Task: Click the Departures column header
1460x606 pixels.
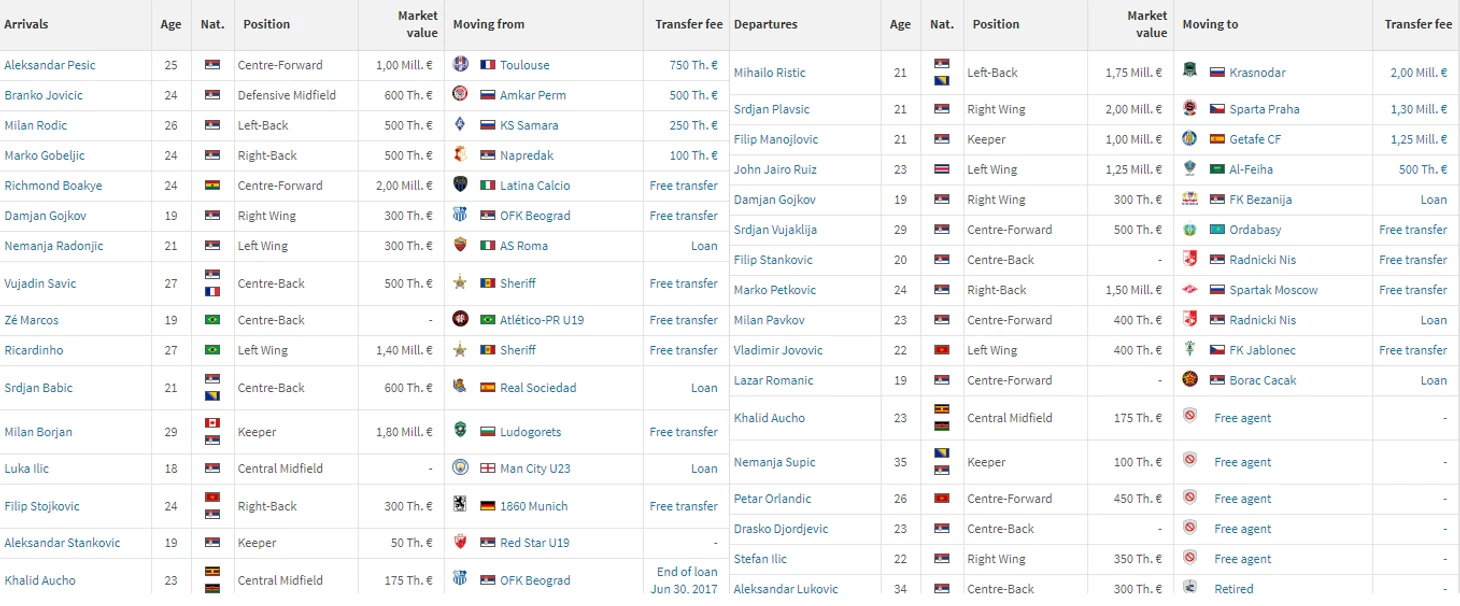Action: click(x=765, y=24)
